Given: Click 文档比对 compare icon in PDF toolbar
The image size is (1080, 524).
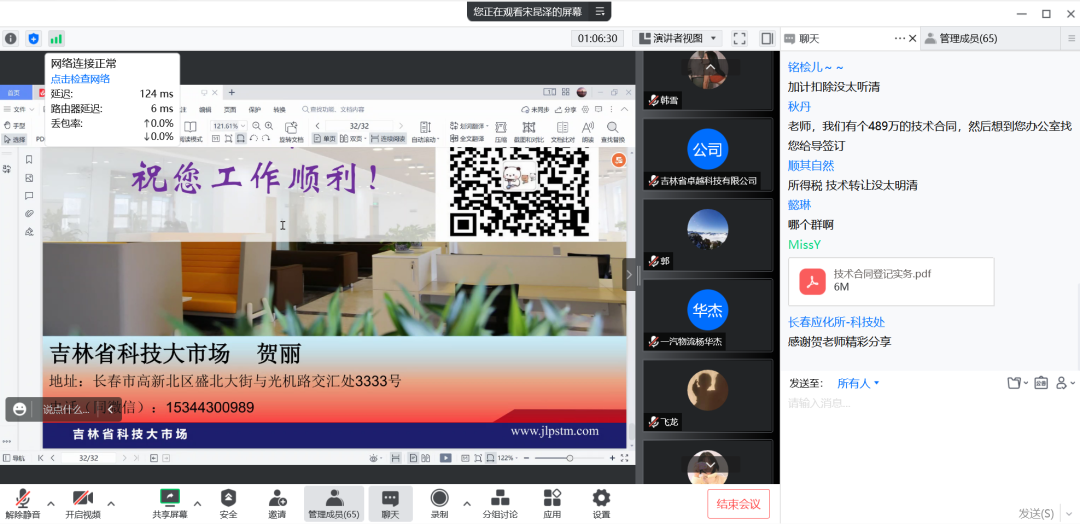Looking at the screenshot, I should [562, 132].
